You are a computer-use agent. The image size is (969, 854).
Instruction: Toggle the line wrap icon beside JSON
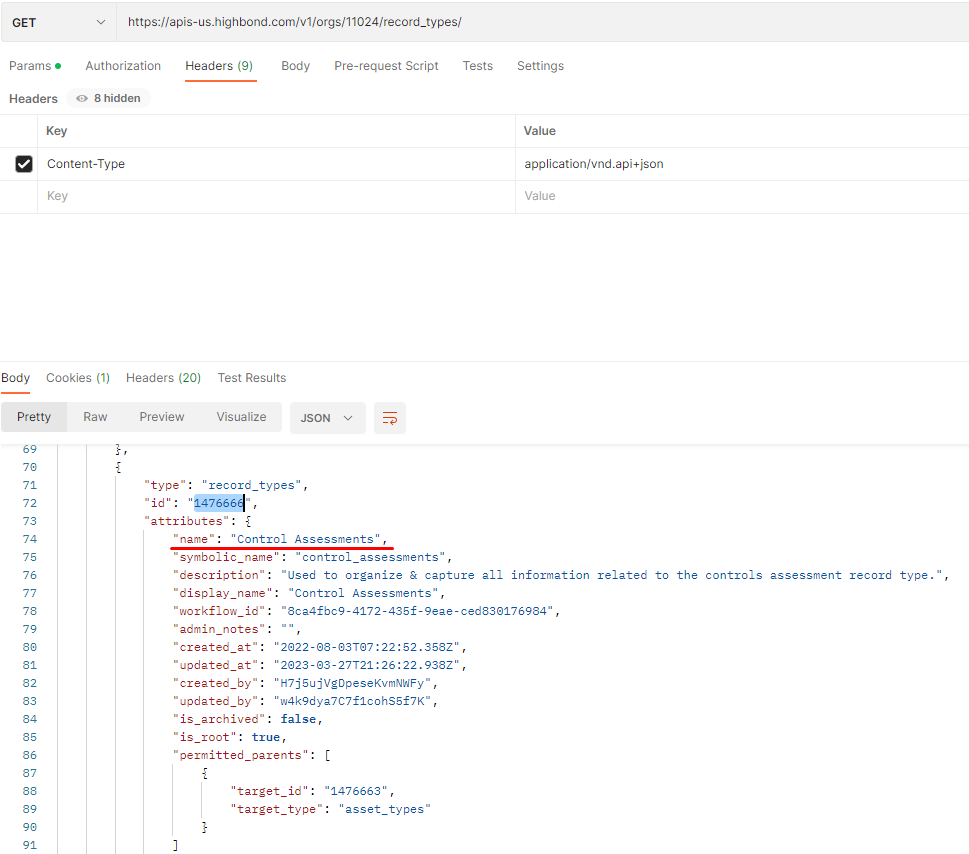[x=390, y=418]
